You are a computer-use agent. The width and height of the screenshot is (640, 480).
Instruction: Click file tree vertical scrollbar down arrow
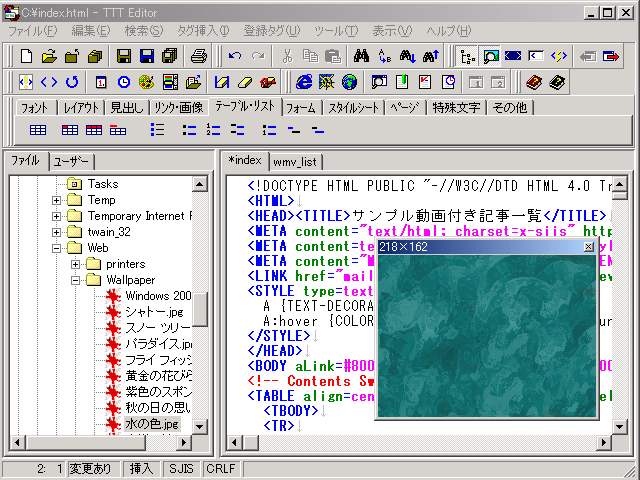[200, 427]
